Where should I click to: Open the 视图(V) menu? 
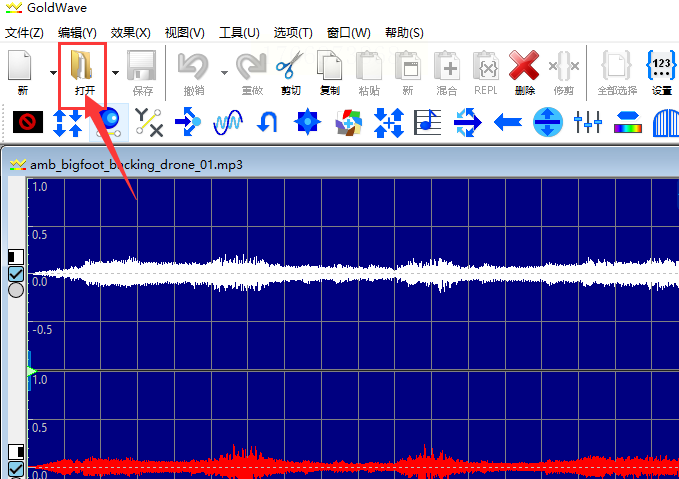pyautogui.click(x=184, y=33)
